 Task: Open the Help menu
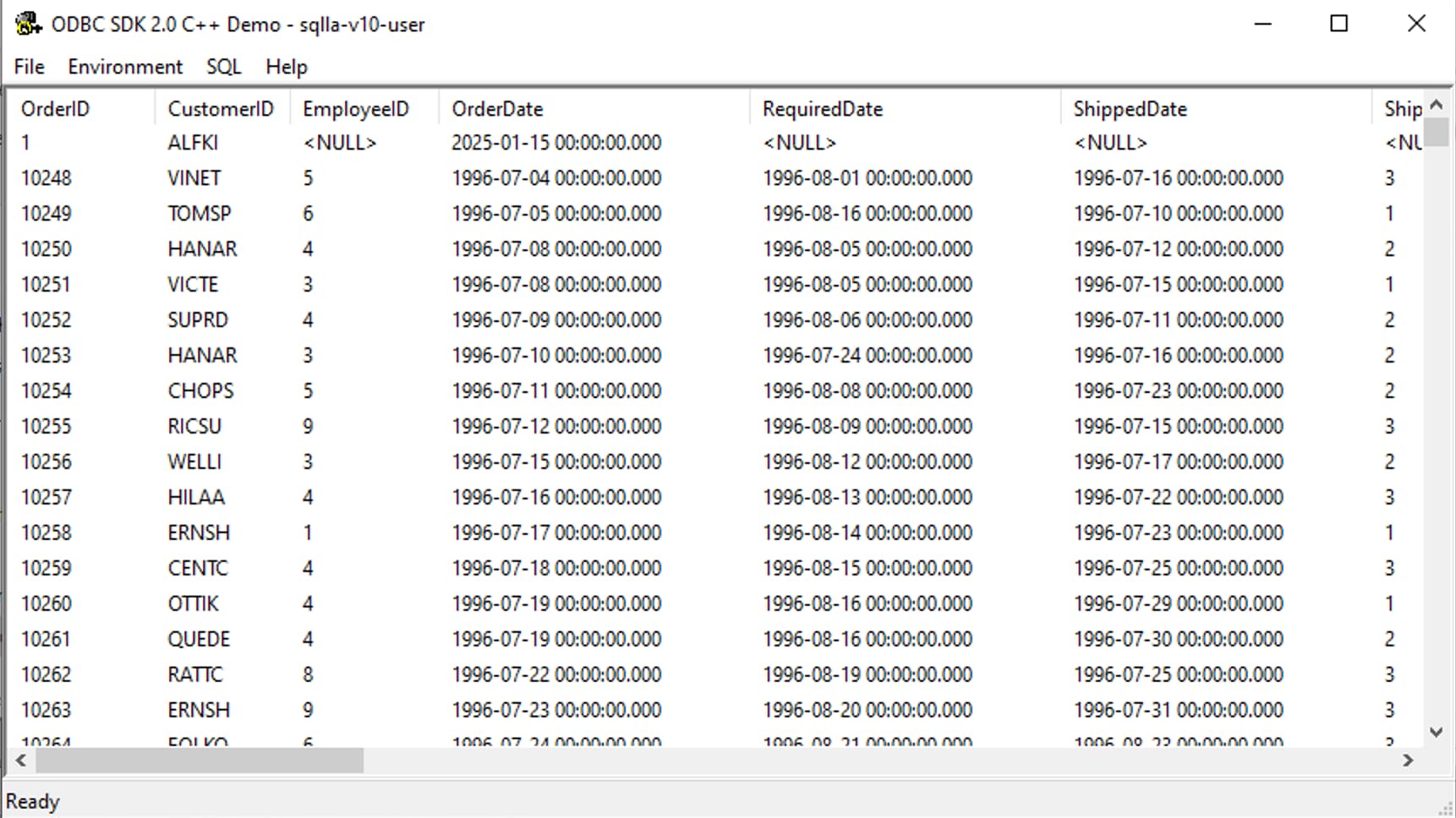coord(286,67)
